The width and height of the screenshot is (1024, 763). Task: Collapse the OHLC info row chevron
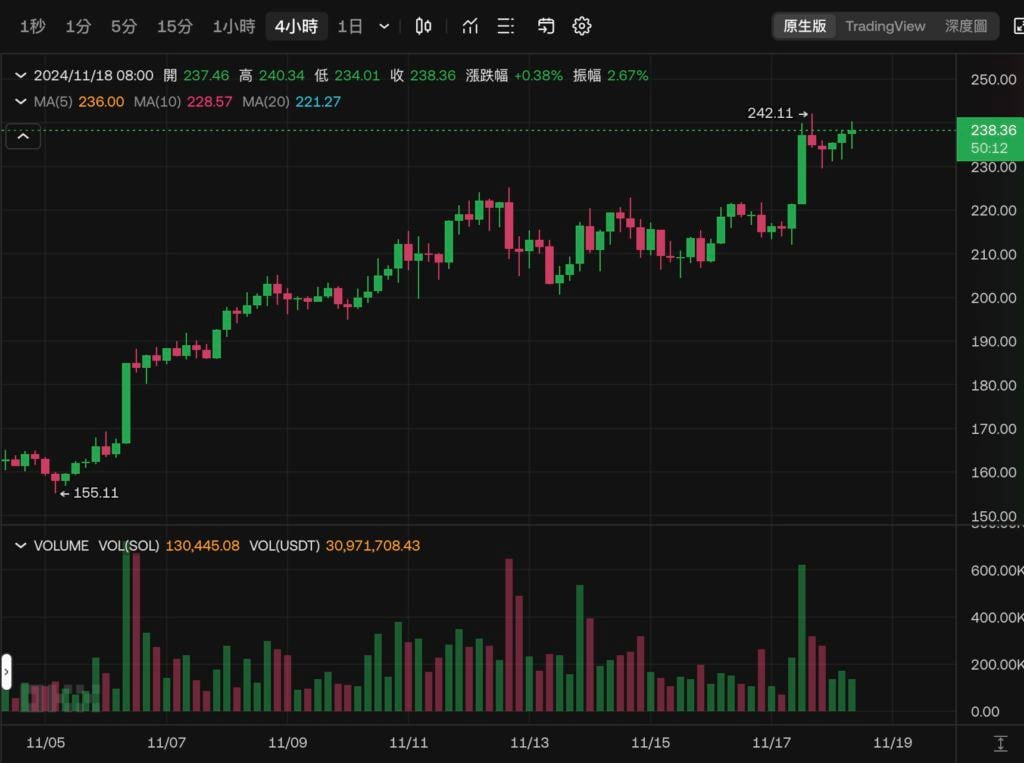click(20, 75)
